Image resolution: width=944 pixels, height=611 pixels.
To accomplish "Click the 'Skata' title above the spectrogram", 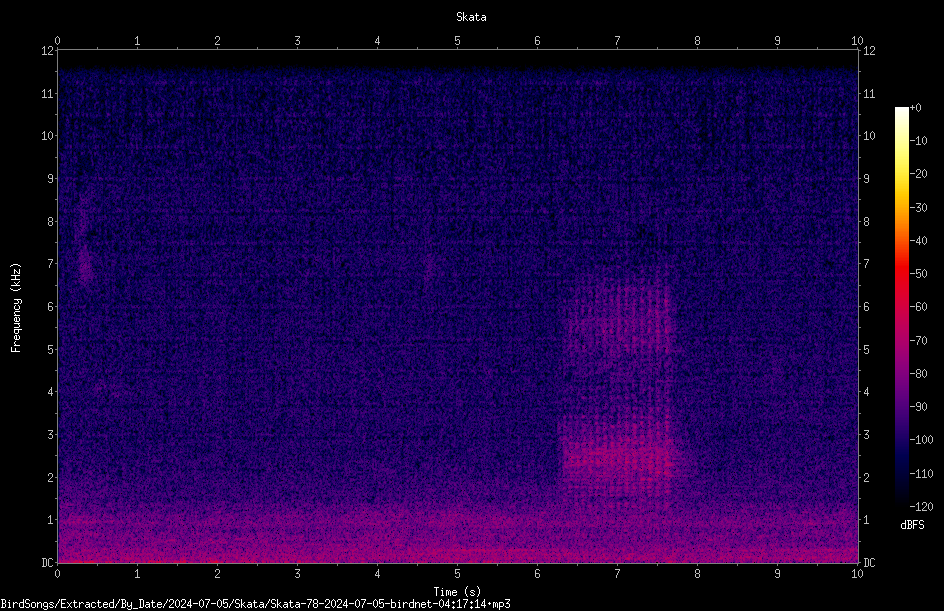I will pyautogui.click(x=471, y=17).
